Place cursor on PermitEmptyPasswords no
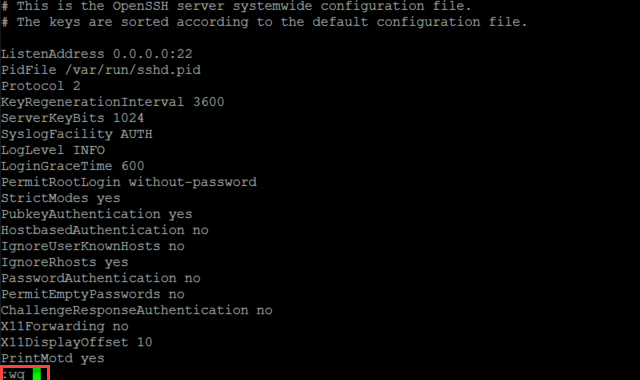 pyautogui.click(x=93, y=294)
